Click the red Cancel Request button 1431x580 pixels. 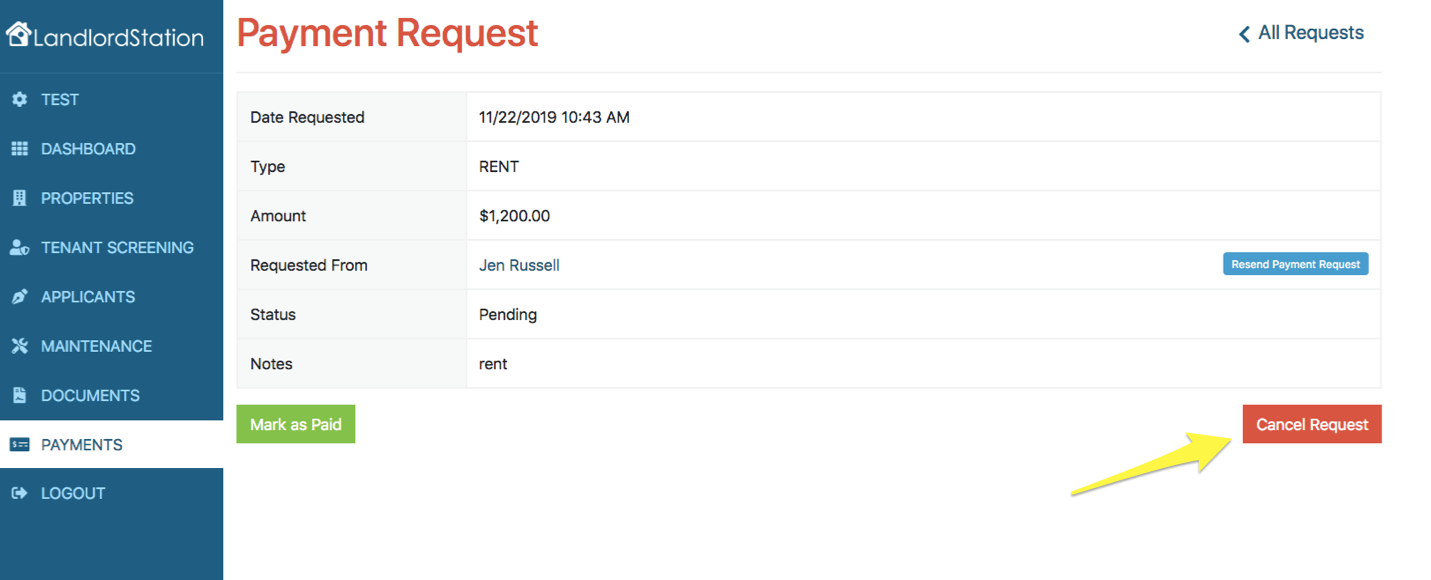[1312, 424]
